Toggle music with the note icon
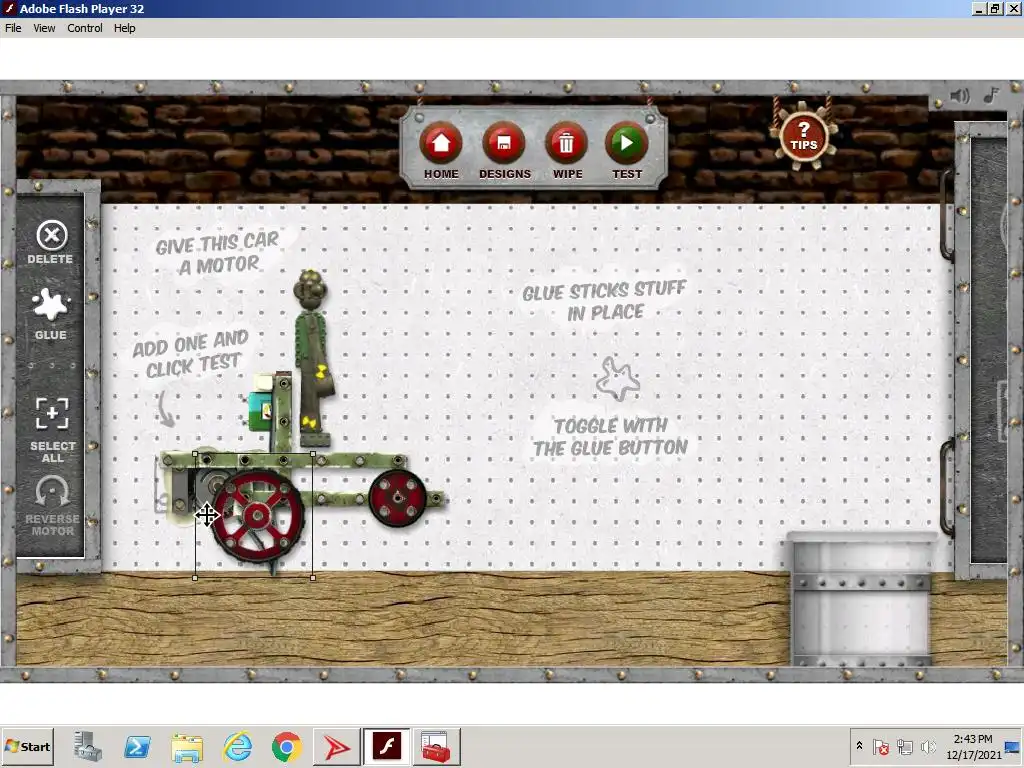Image resolution: width=1024 pixels, height=768 pixels. [x=991, y=95]
